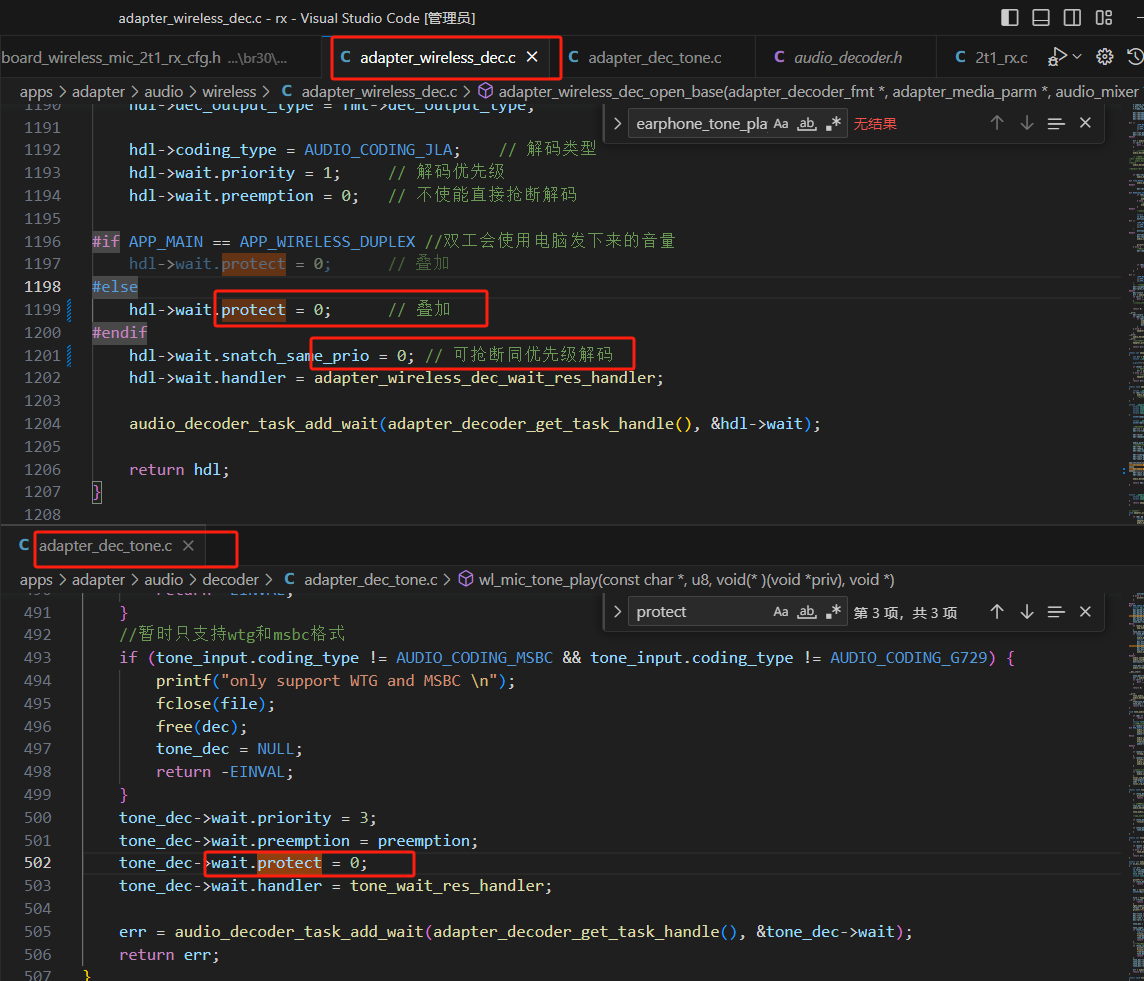Open the decoder folder breadcrumb
This screenshot has width=1144, height=981.
[231, 580]
